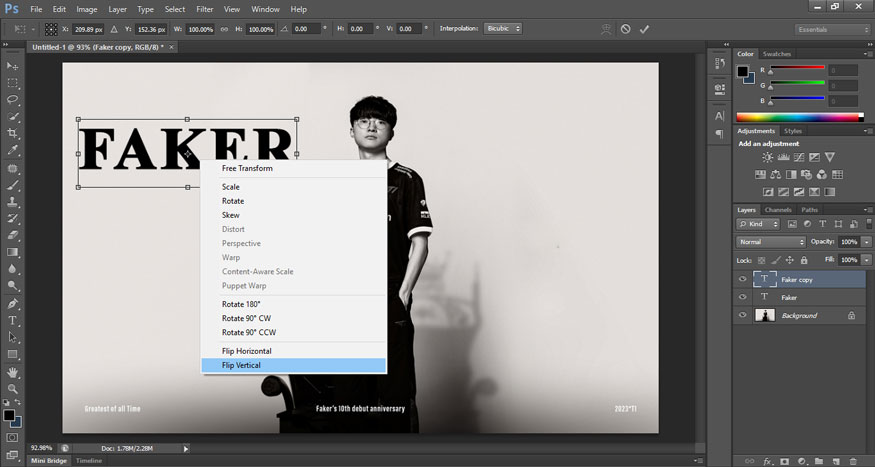Screen dimensions: 875x467
Task: Add a Curves adjustment
Action: click(799, 157)
